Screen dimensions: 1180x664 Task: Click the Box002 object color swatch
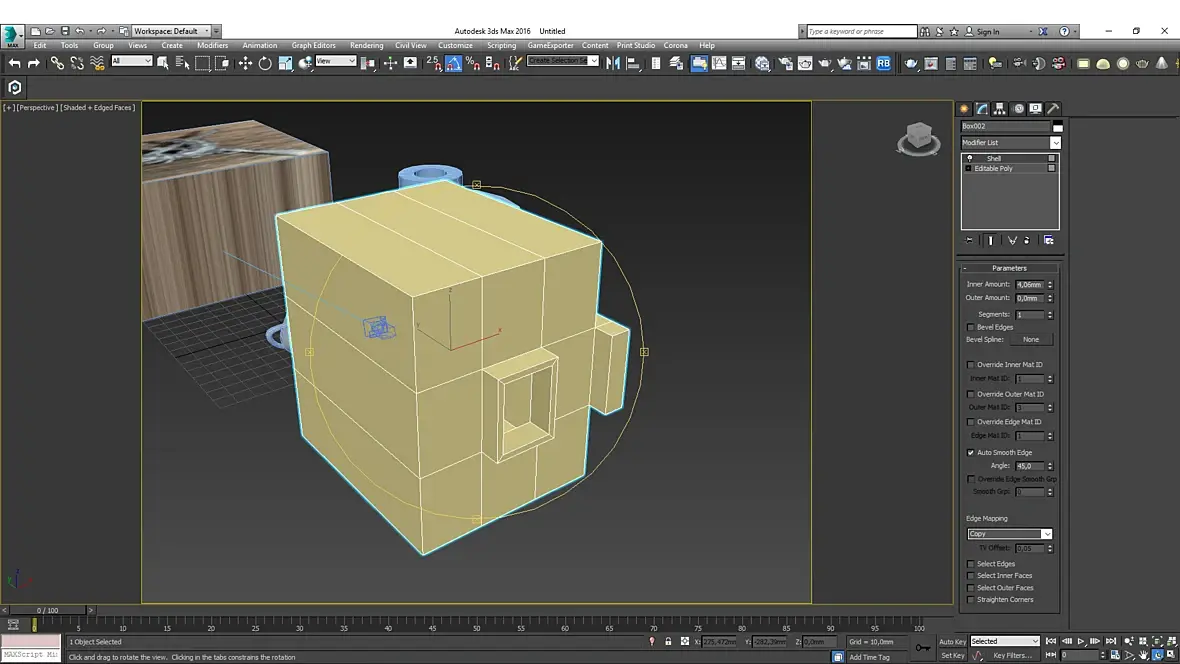point(1057,127)
